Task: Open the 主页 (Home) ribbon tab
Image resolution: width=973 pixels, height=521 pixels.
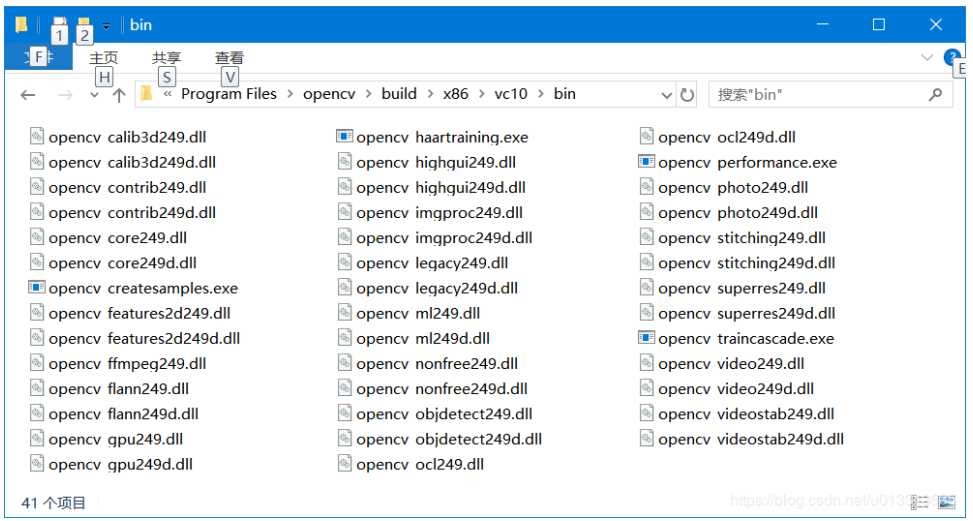Action: 103,58
